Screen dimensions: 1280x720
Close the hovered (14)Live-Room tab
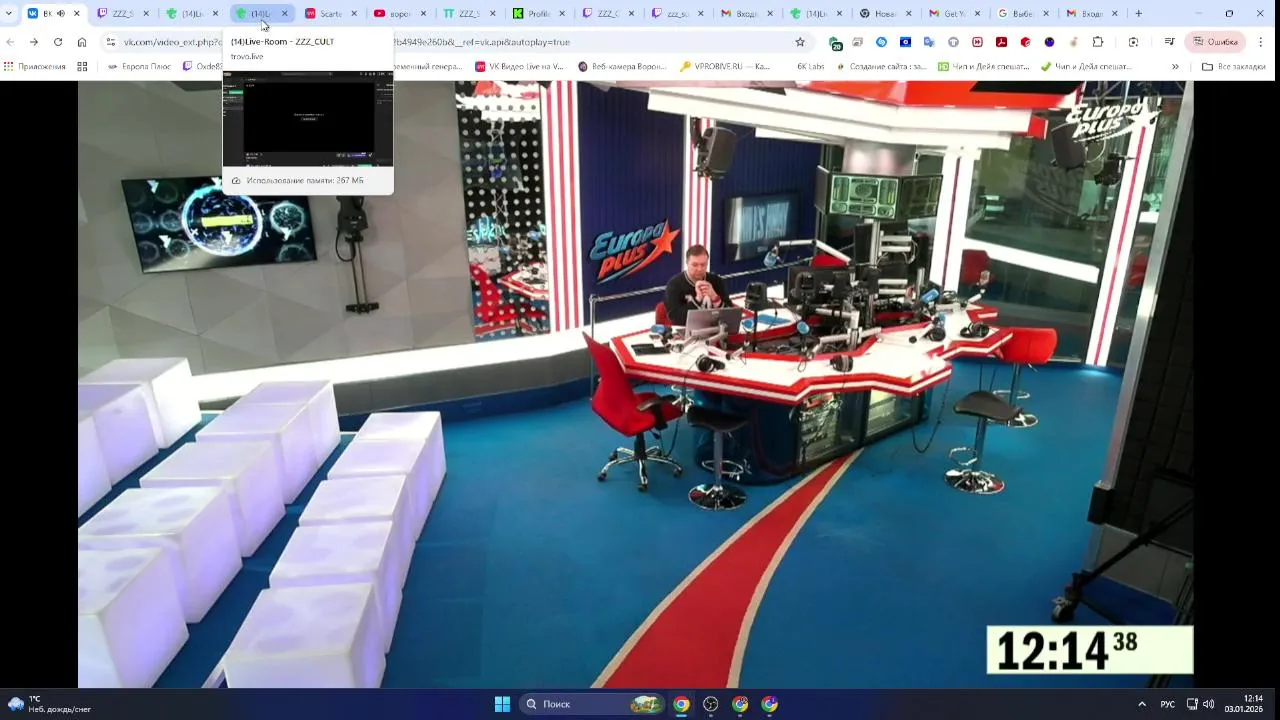[x=284, y=14]
